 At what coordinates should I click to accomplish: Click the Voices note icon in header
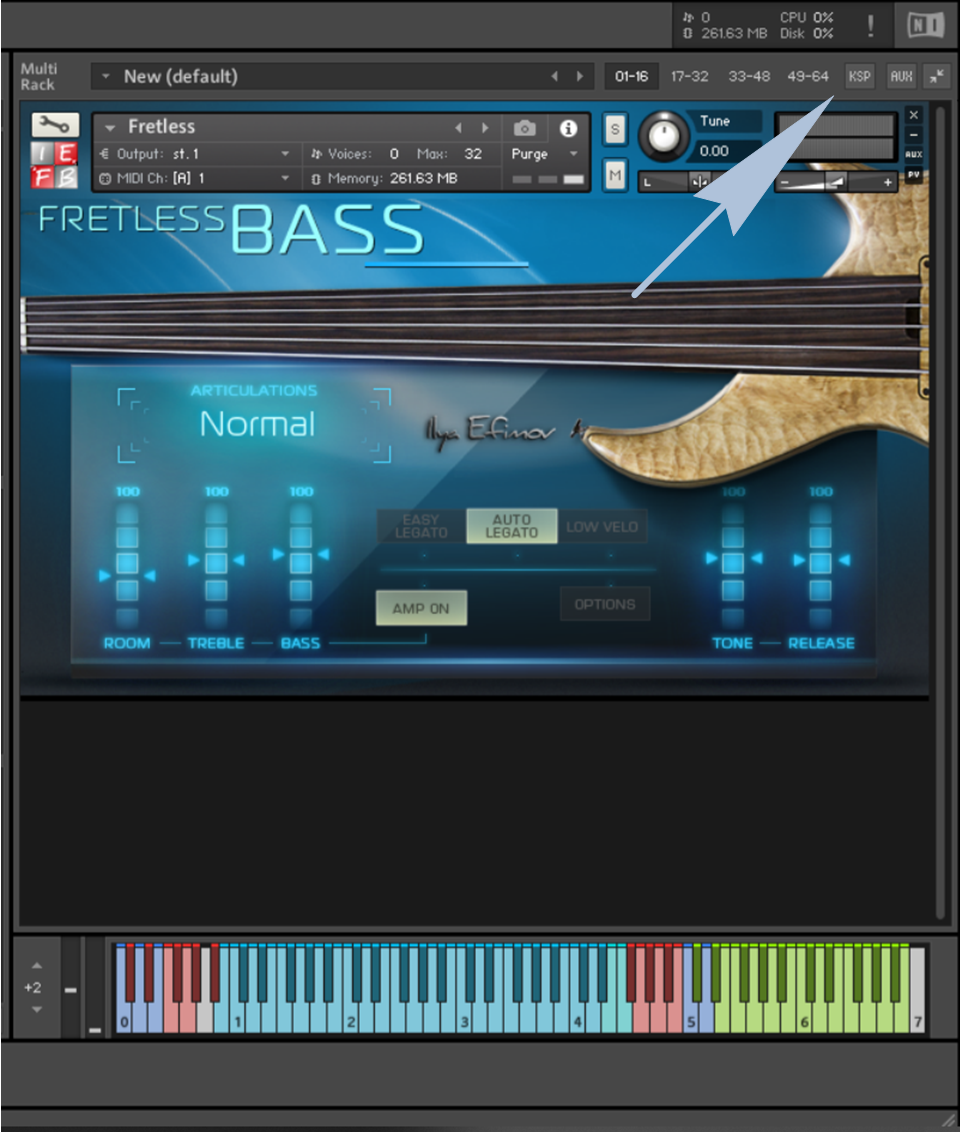tap(316, 154)
